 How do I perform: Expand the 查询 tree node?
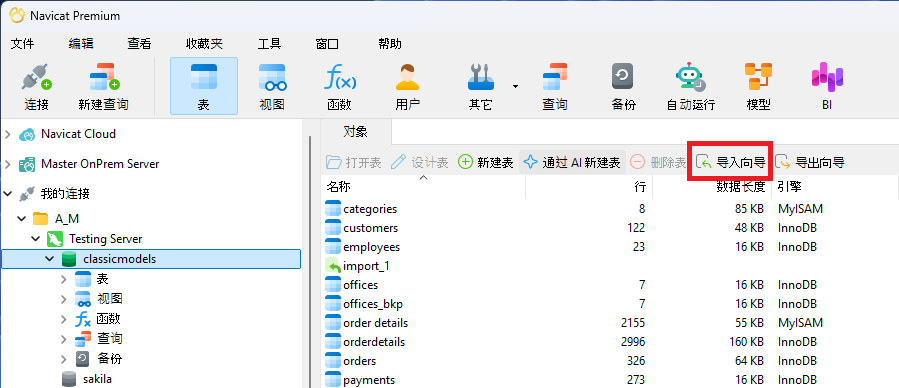tap(64, 339)
